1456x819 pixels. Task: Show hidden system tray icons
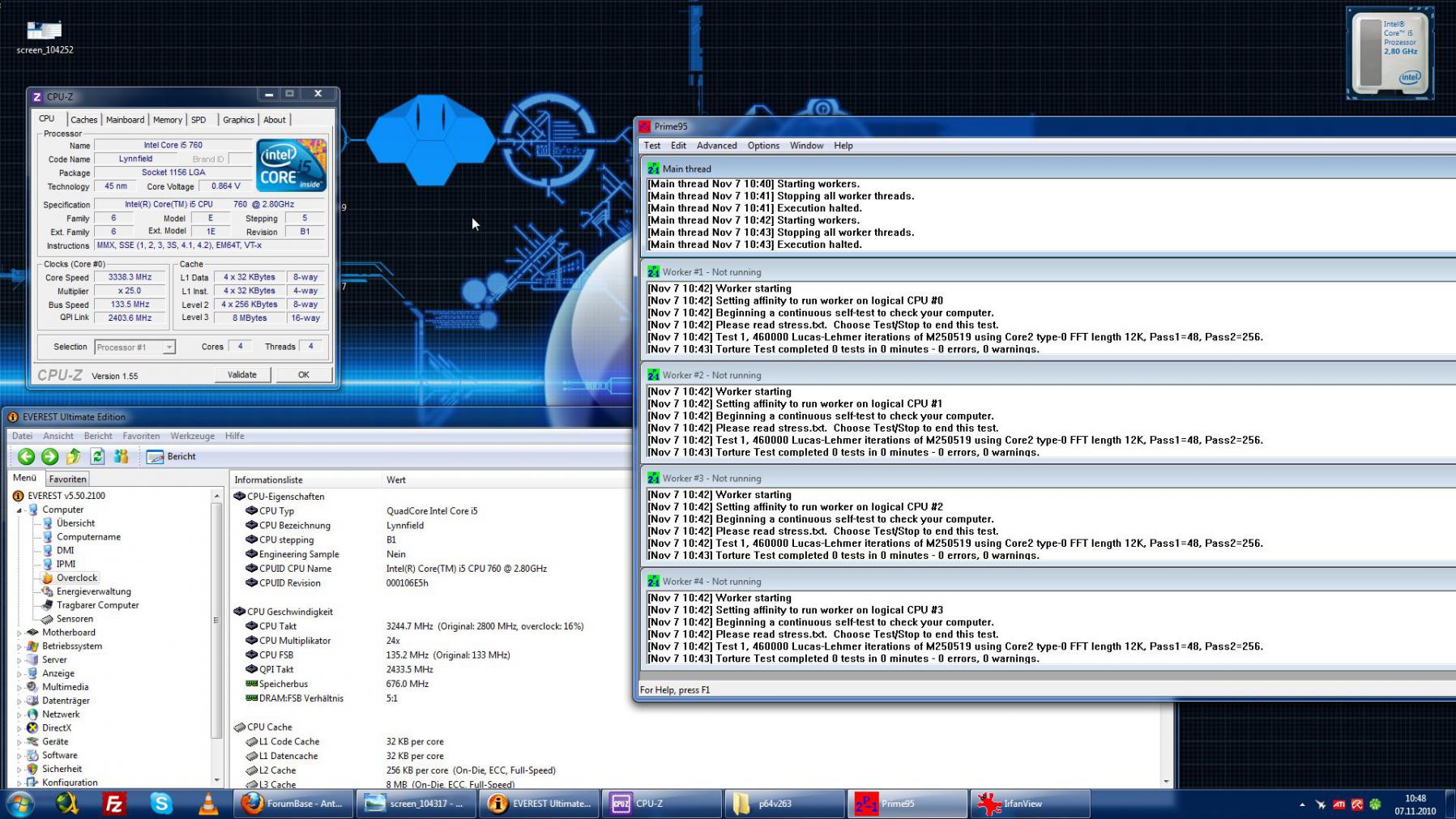1302,804
